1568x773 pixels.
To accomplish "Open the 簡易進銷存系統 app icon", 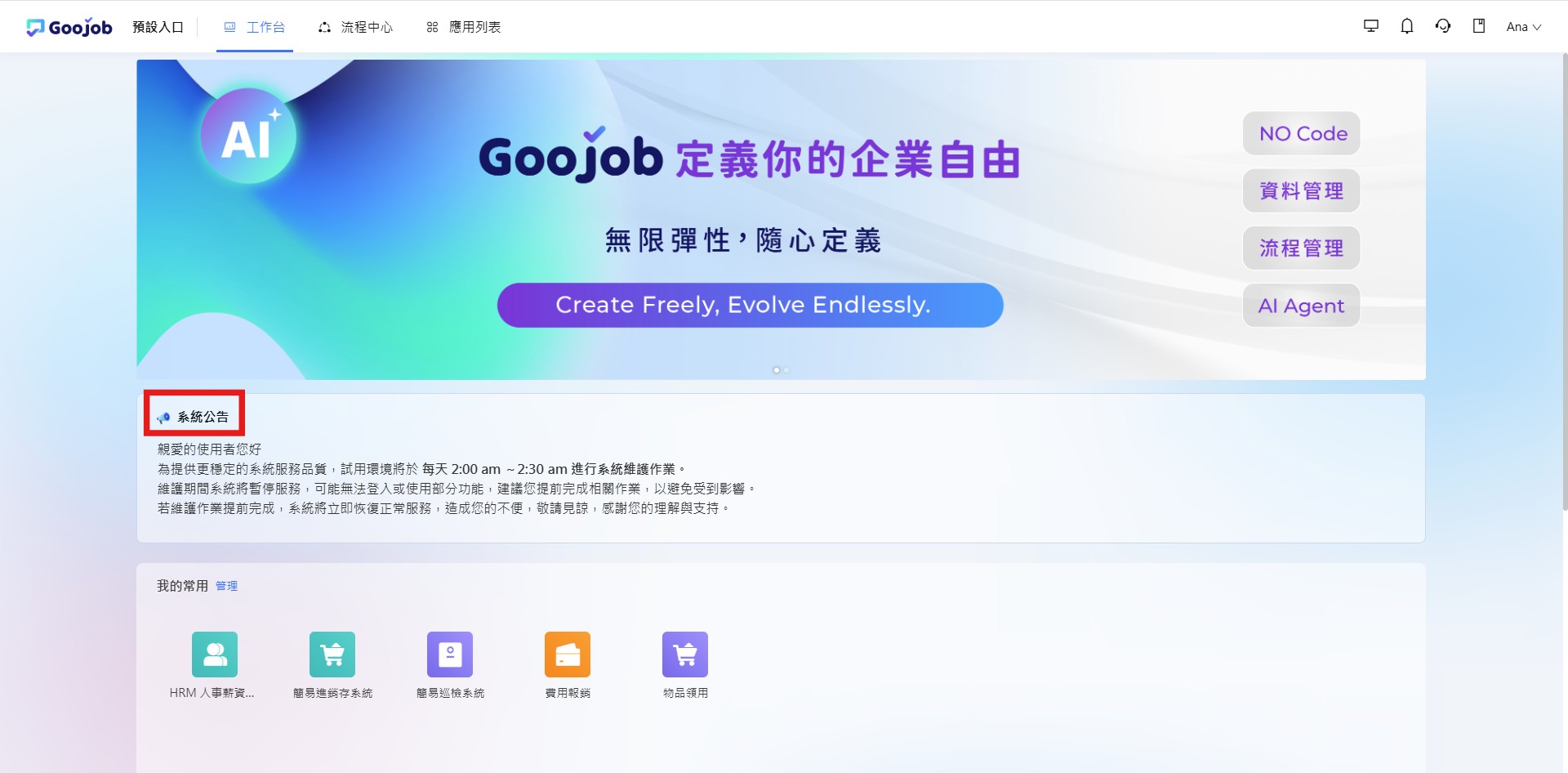I will pyautogui.click(x=332, y=655).
